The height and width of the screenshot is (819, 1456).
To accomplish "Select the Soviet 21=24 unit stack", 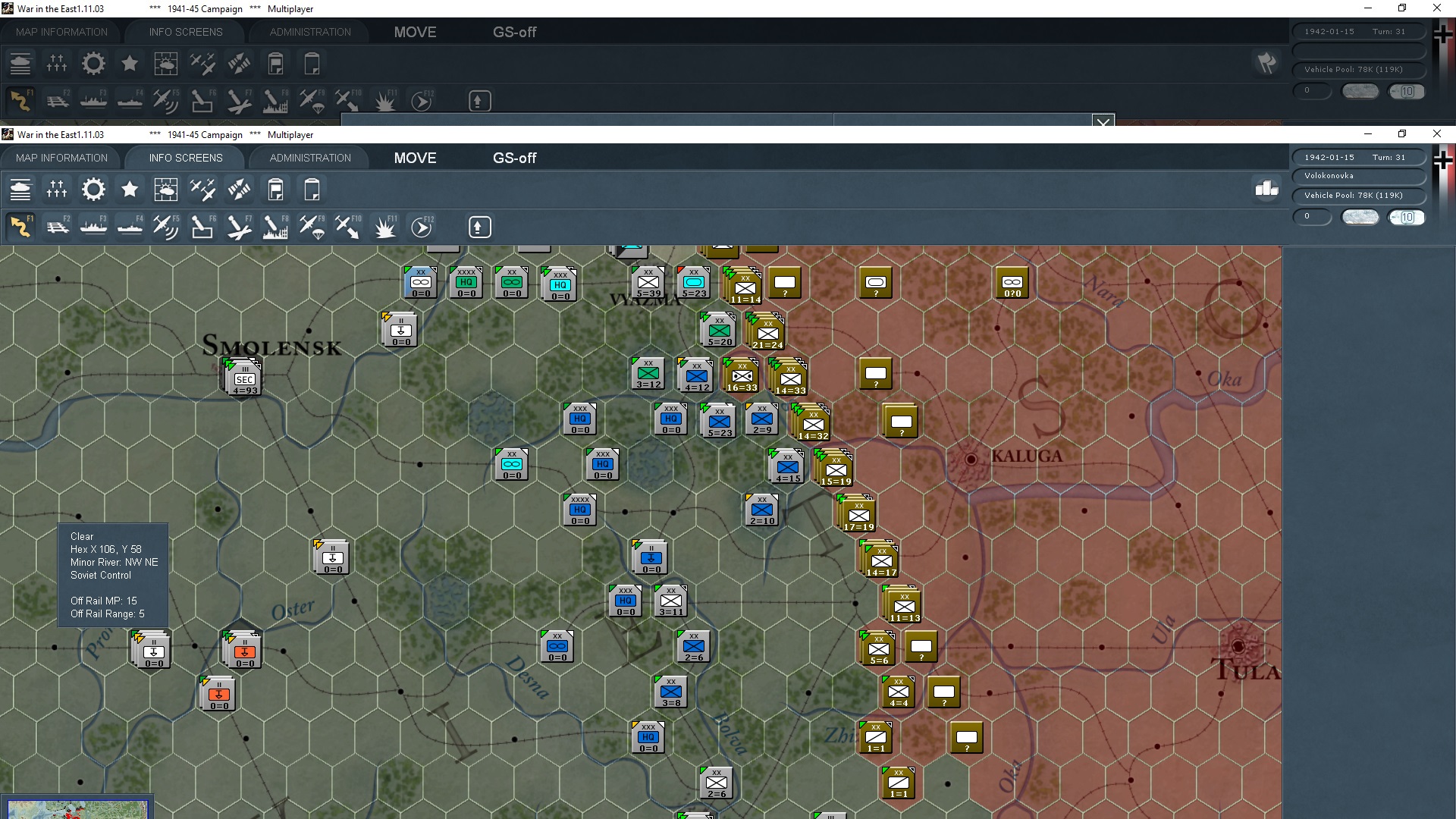I will [x=767, y=333].
